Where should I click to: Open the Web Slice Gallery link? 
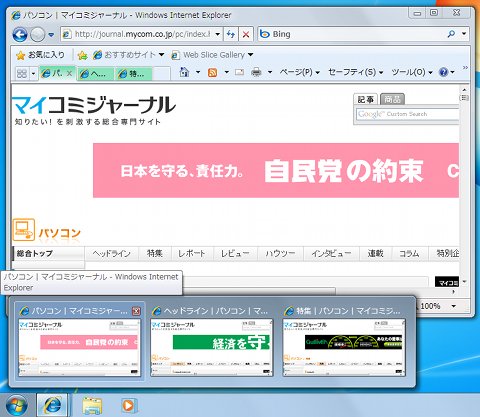coord(212,55)
